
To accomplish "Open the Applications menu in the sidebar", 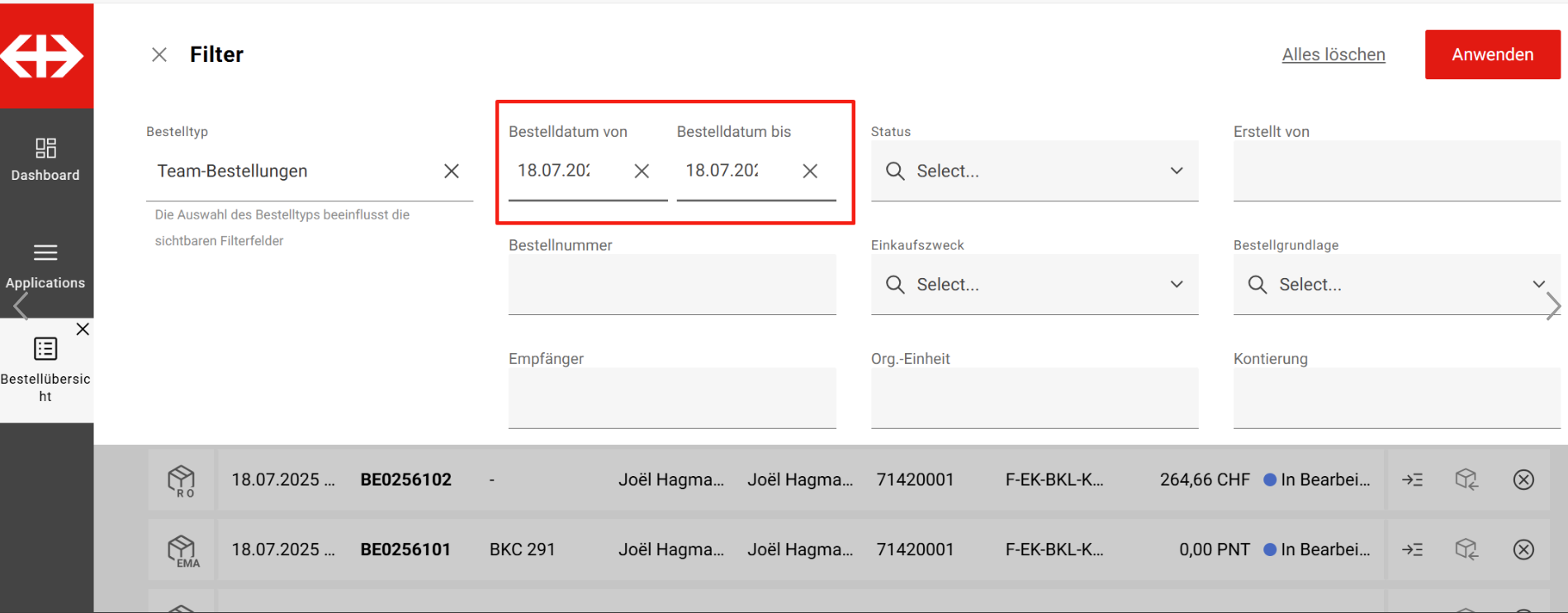I will (x=45, y=266).
